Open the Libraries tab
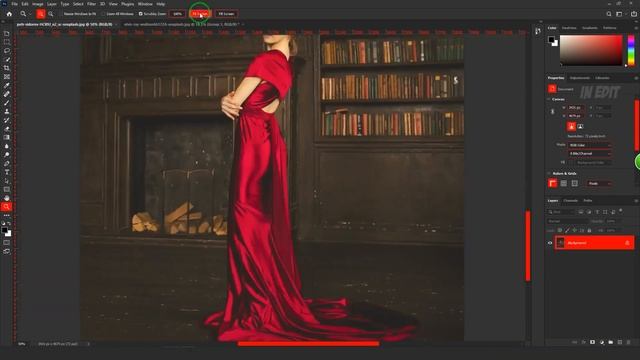Viewport: 640px width, 360px height. pos(602,78)
